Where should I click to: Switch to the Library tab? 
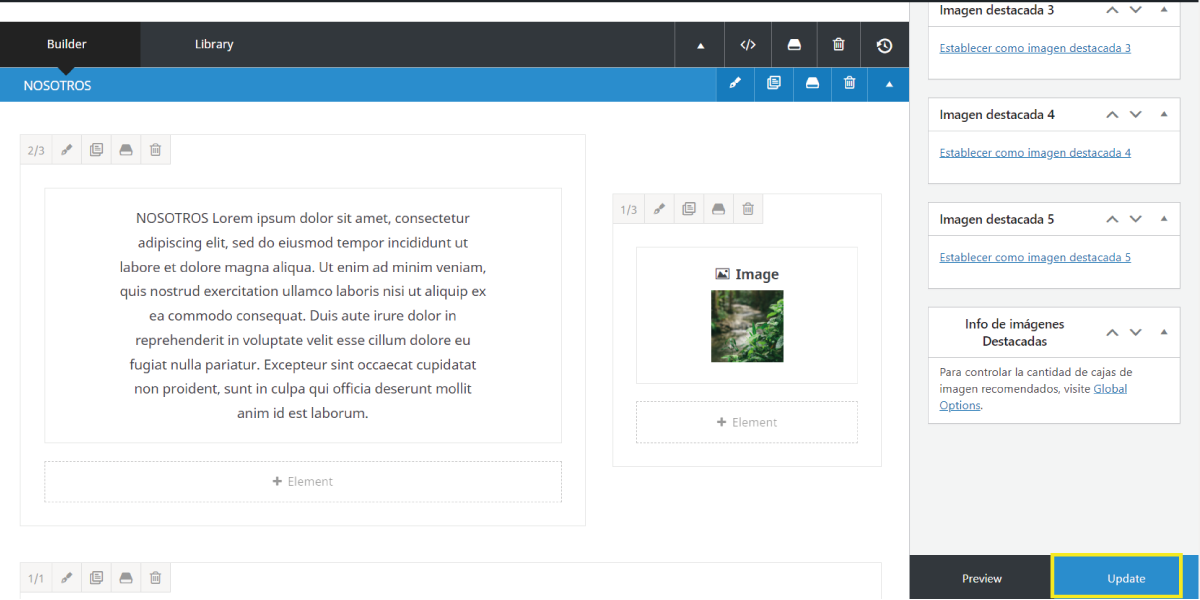(214, 44)
